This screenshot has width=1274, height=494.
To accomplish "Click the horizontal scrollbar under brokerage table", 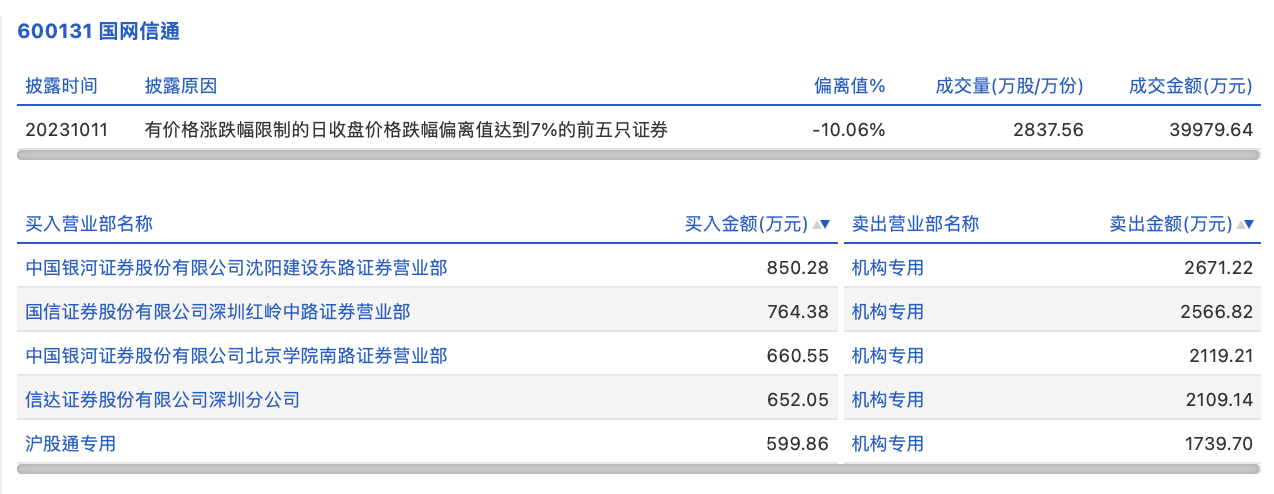I will (x=638, y=468).
